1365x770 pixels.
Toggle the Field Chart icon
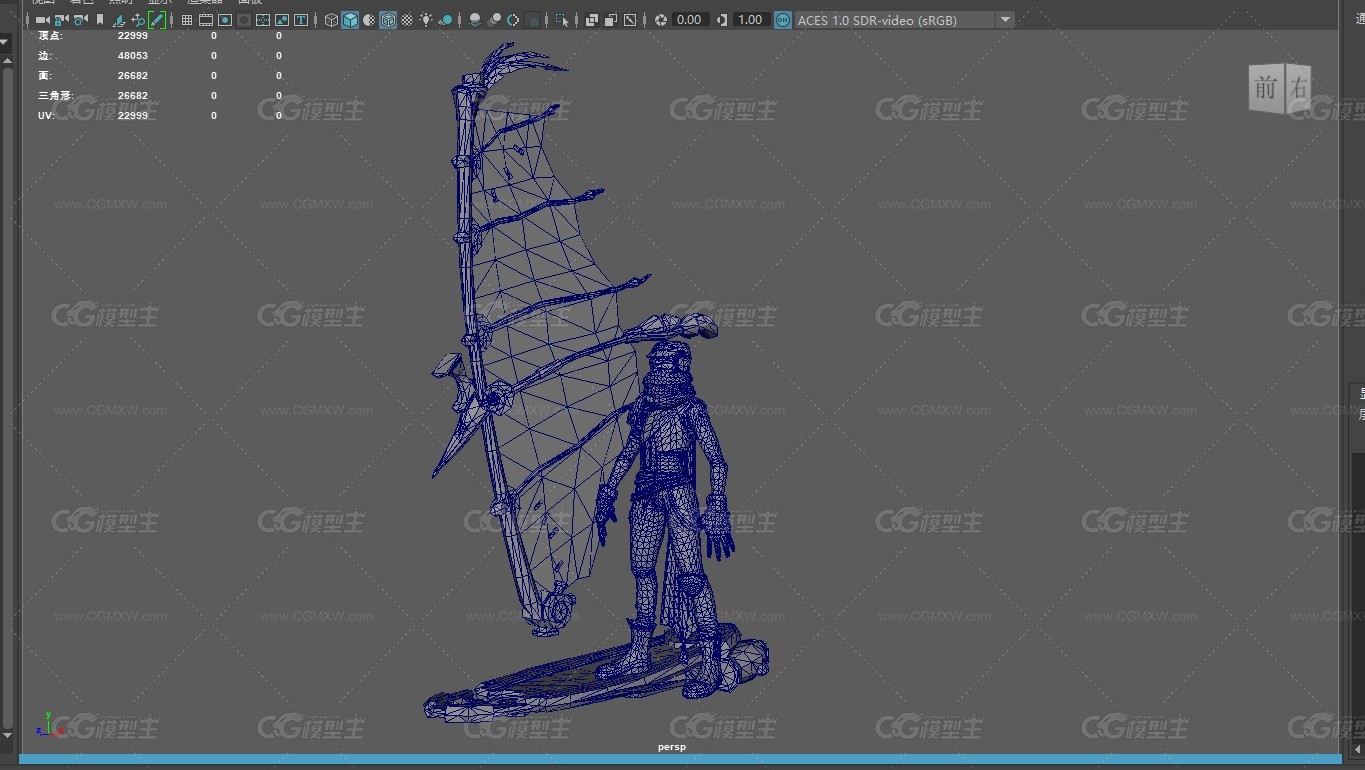pyautogui.click(x=263, y=20)
